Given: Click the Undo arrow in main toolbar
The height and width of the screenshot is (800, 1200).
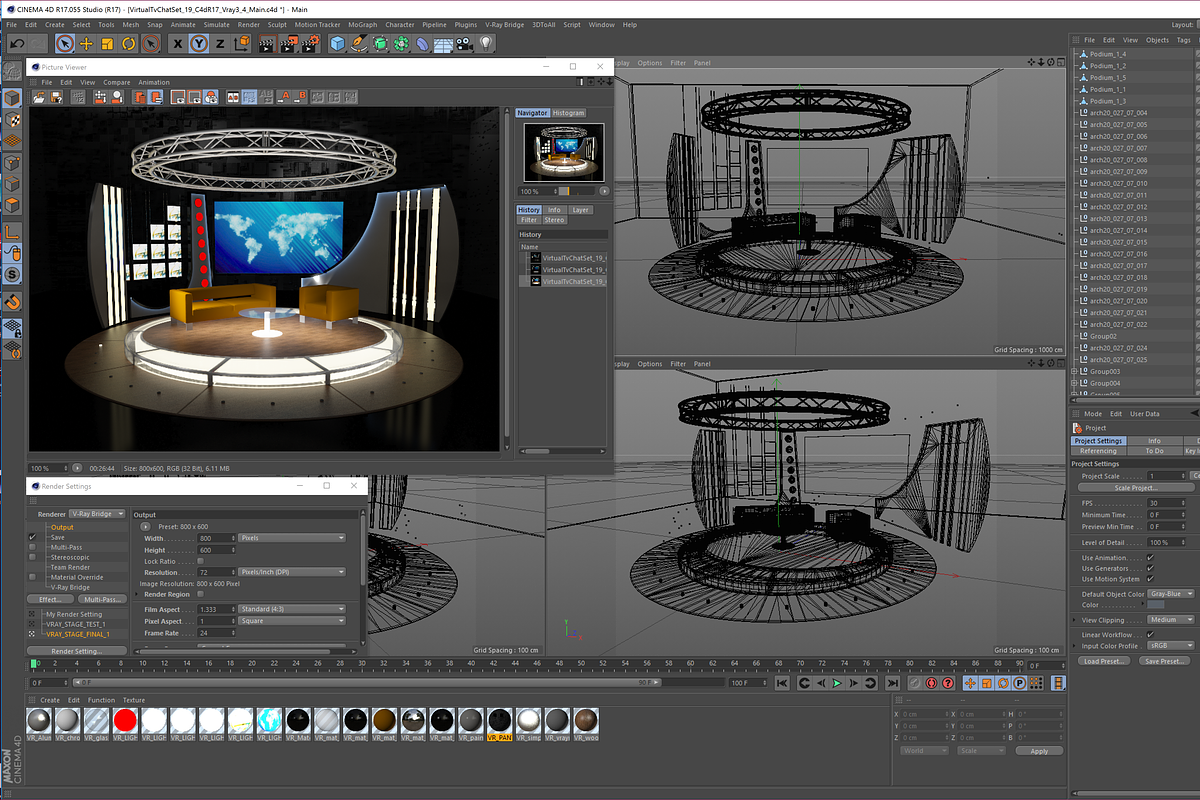Looking at the screenshot, I should tap(17, 44).
